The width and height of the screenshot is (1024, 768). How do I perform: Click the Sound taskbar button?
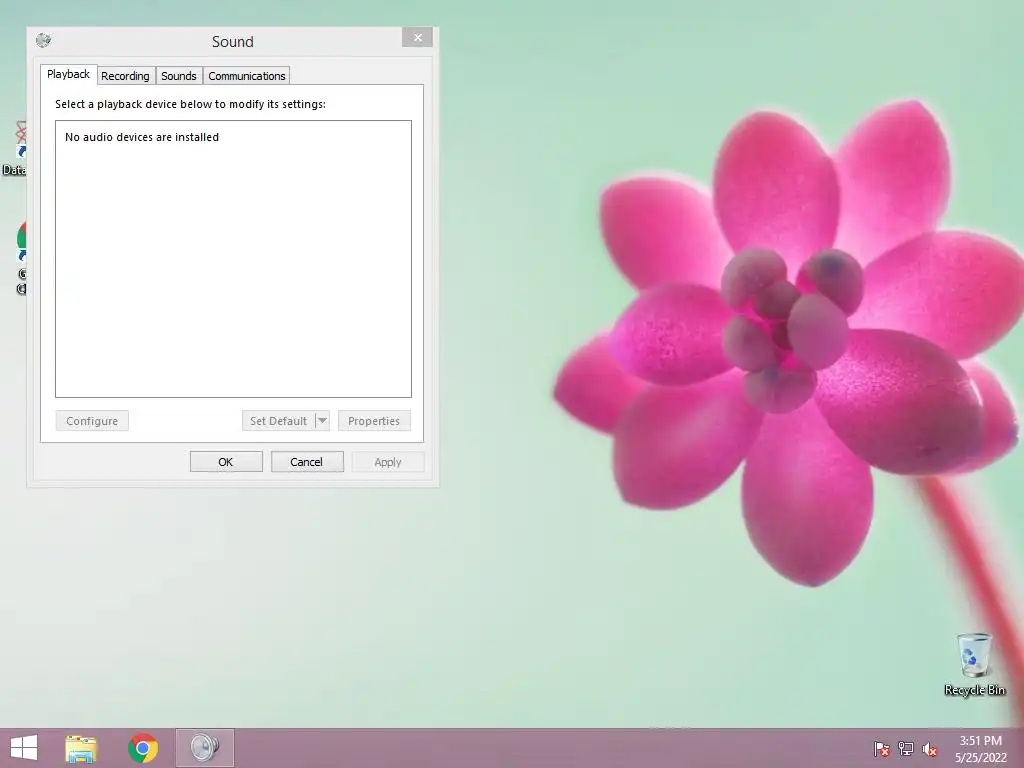click(204, 748)
